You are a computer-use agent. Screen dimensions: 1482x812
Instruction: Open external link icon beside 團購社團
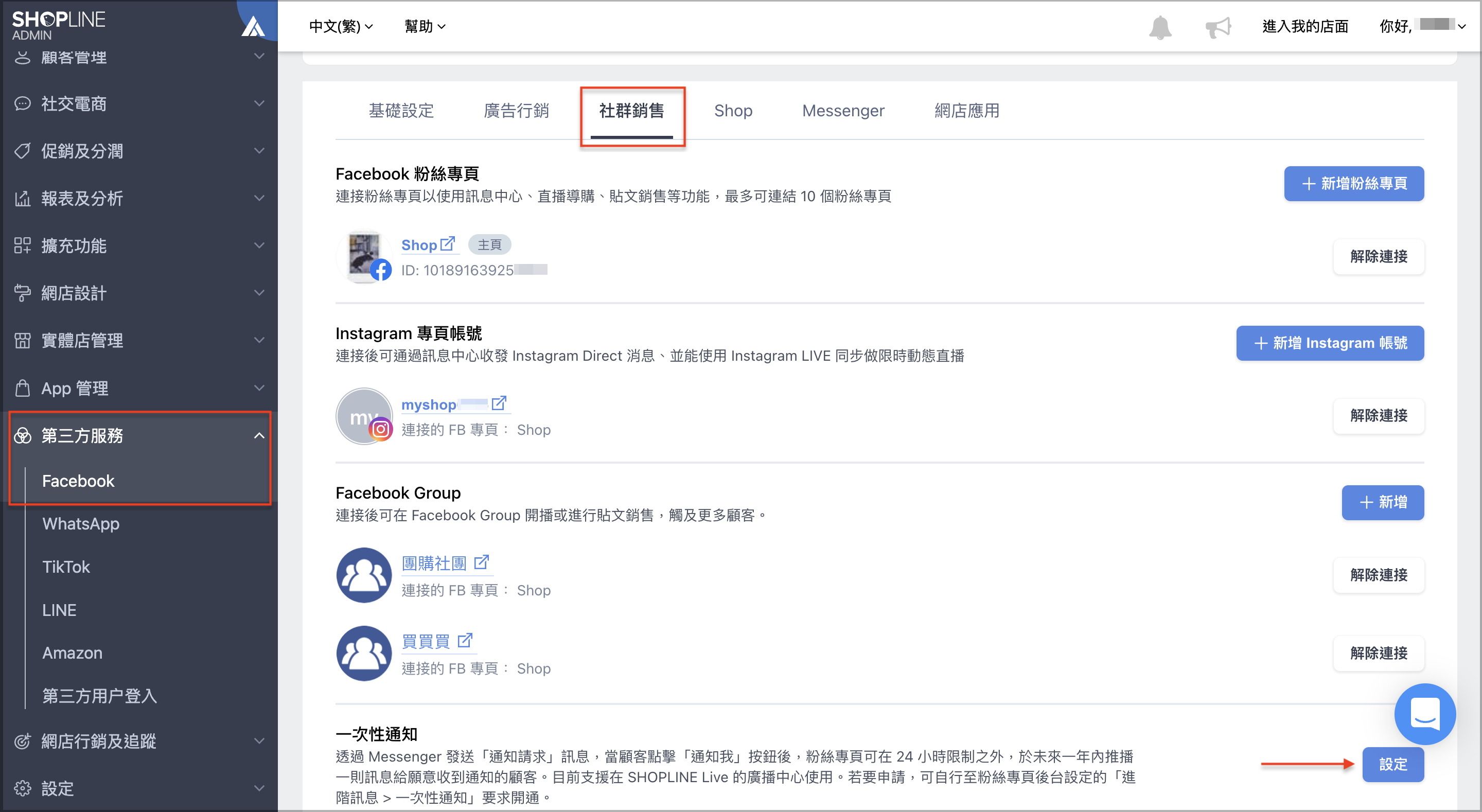coord(481,562)
